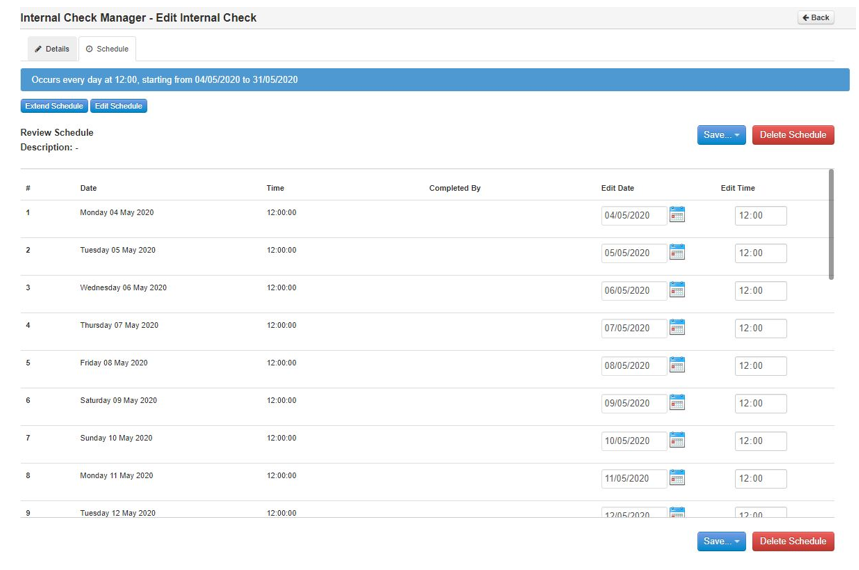Click the Edit Time column header
859x570 pixels.
pos(737,188)
